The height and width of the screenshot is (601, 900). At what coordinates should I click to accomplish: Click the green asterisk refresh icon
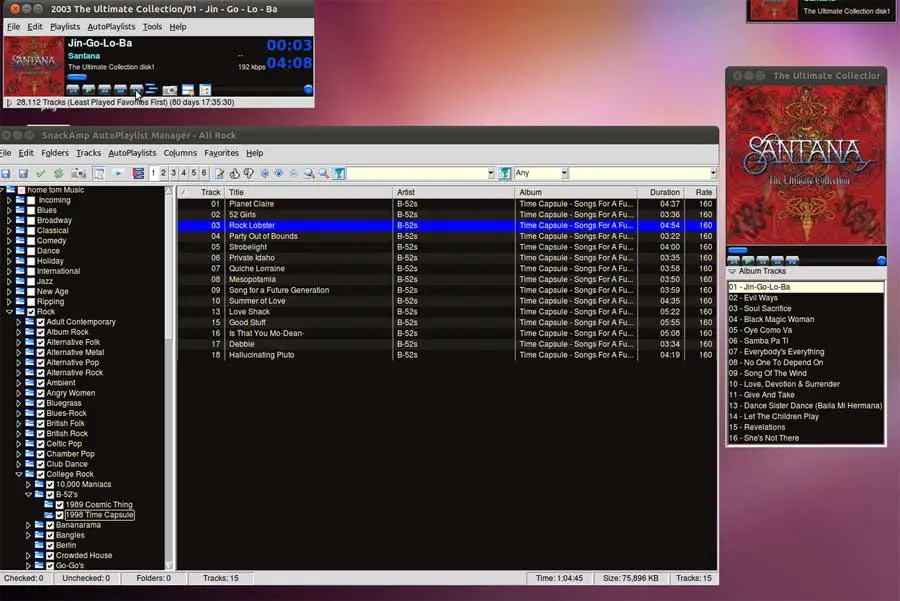pos(58,173)
